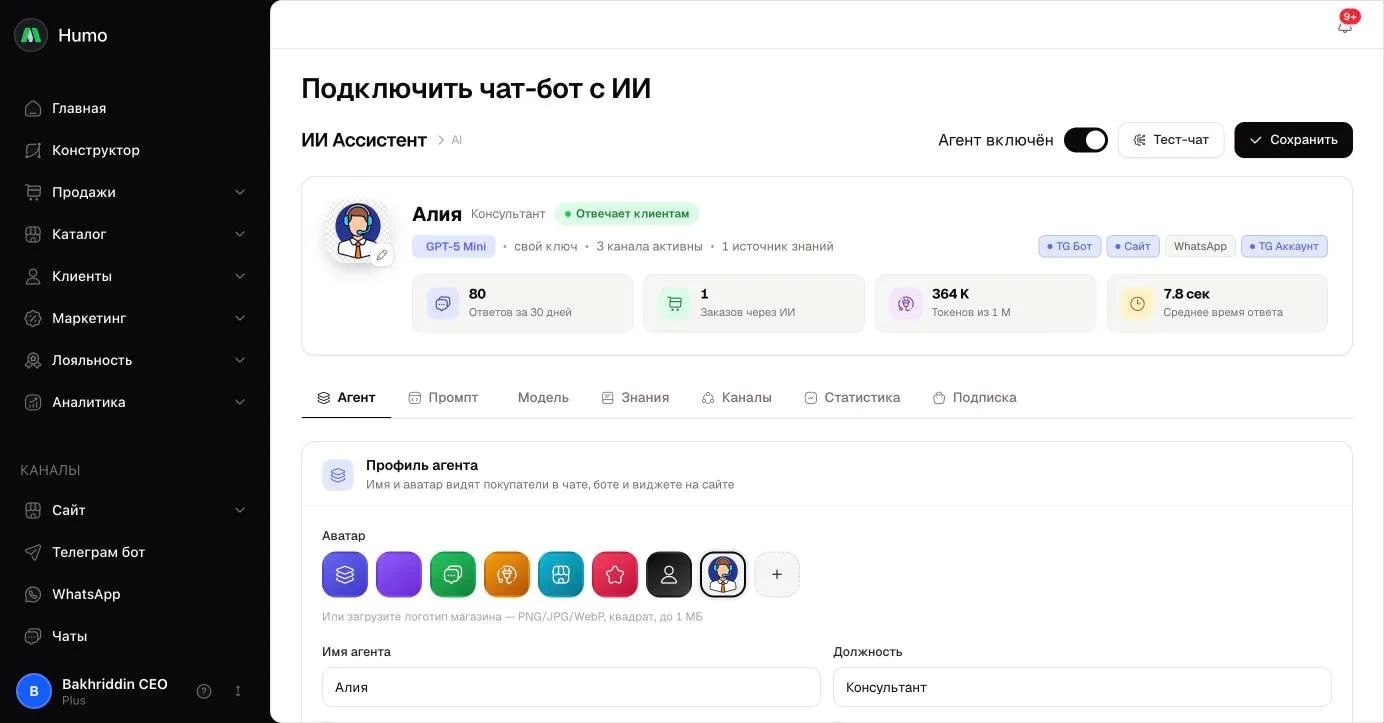Switch to the Промпт tab

coord(443,398)
